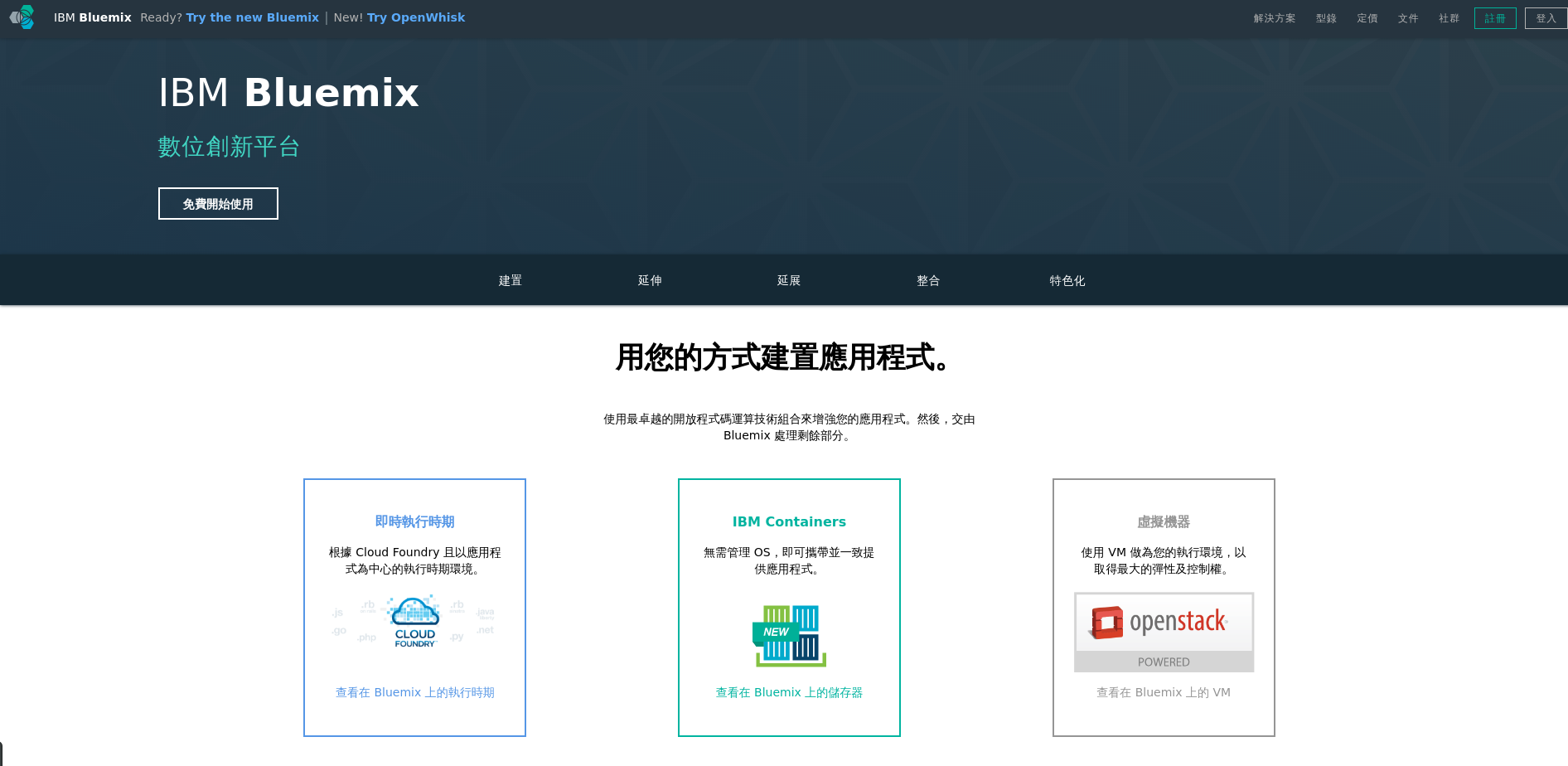Switch to the 延展 tab
Viewport: 1568px width, 766px height.
(789, 280)
